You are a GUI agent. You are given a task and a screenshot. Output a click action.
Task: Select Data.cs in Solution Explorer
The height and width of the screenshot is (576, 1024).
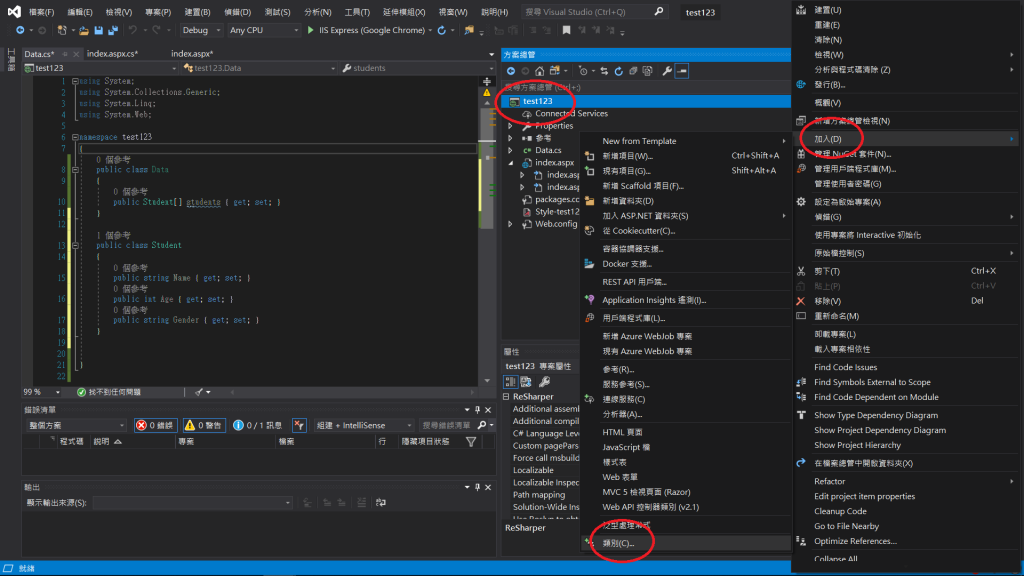548,150
